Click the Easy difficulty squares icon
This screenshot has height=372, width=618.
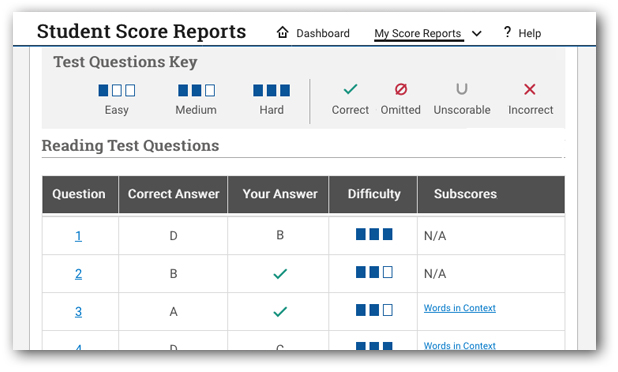point(117,90)
